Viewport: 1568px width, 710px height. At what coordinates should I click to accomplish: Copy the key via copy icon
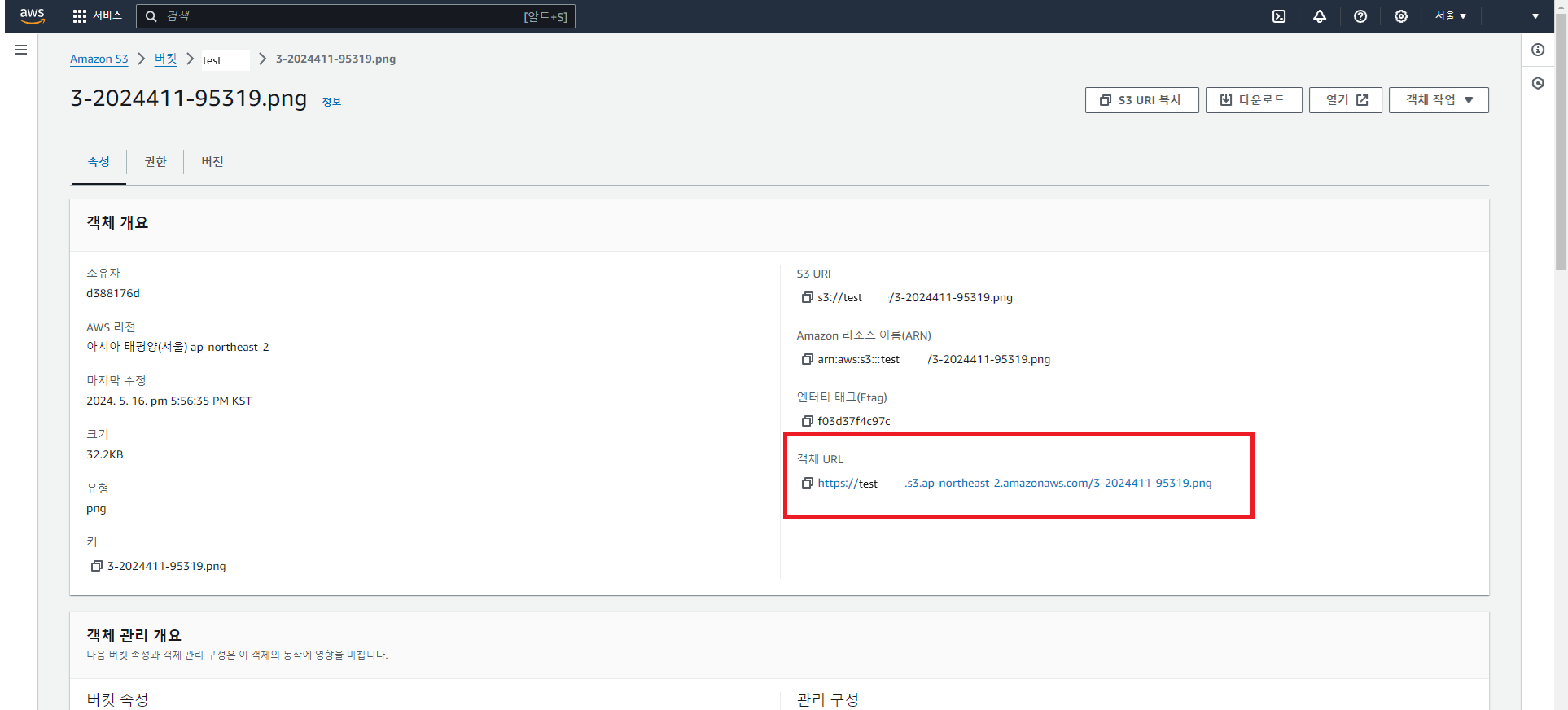pyautogui.click(x=97, y=566)
